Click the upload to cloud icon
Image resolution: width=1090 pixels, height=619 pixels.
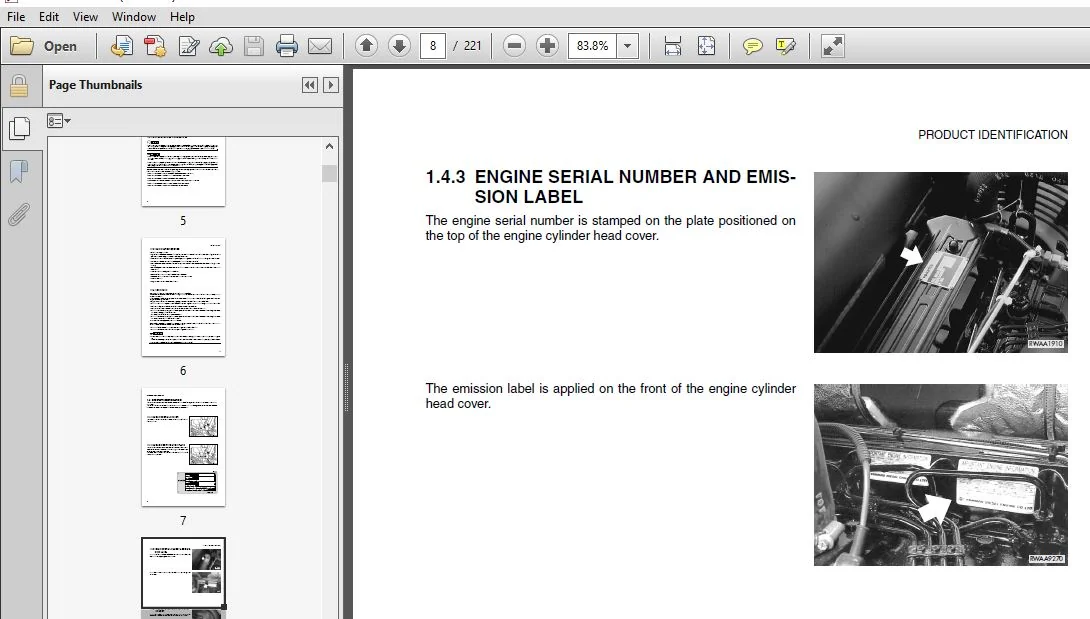click(221, 46)
